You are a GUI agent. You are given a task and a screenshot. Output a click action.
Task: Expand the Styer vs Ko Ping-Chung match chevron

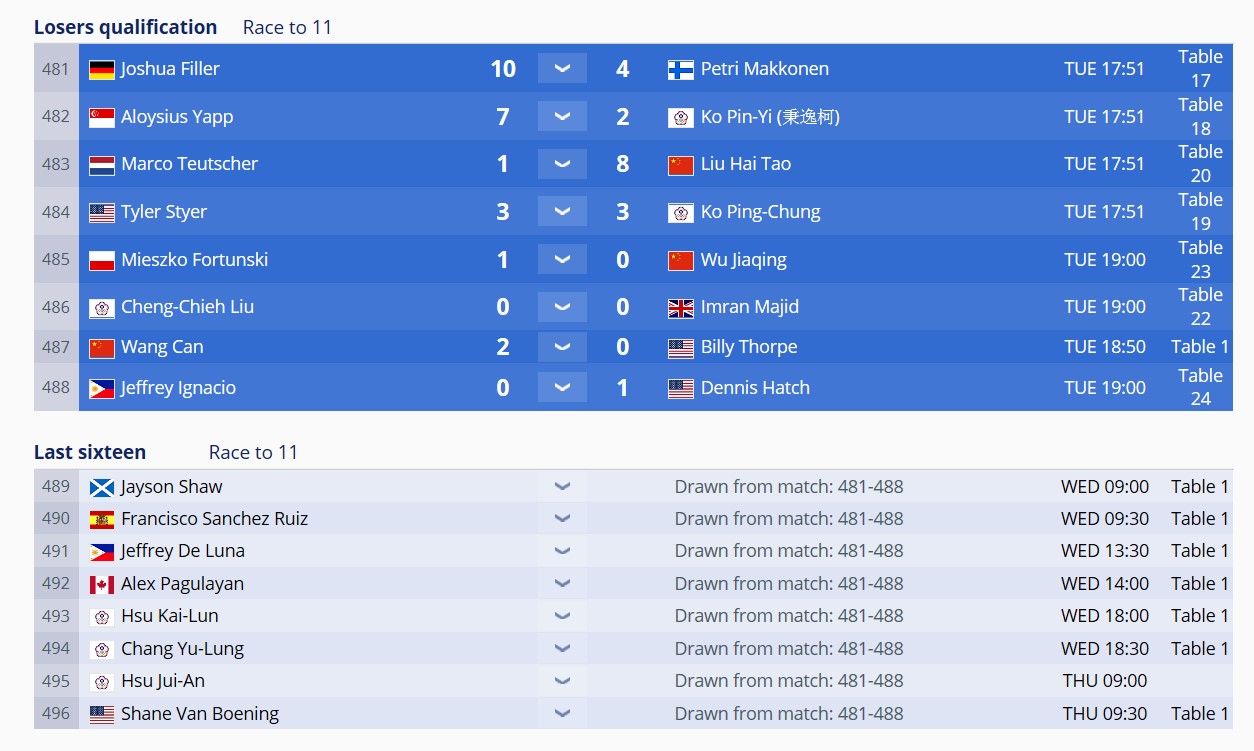562,211
